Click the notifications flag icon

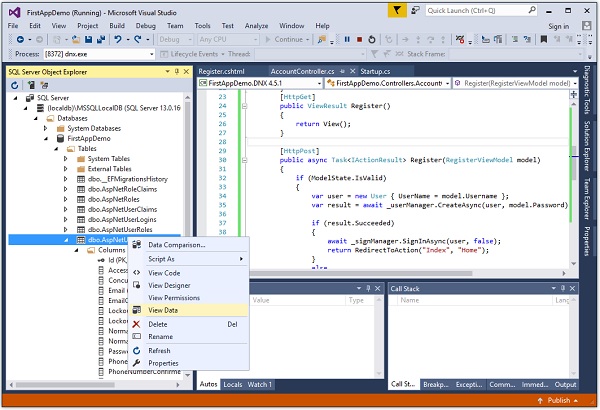tap(398, 10)
